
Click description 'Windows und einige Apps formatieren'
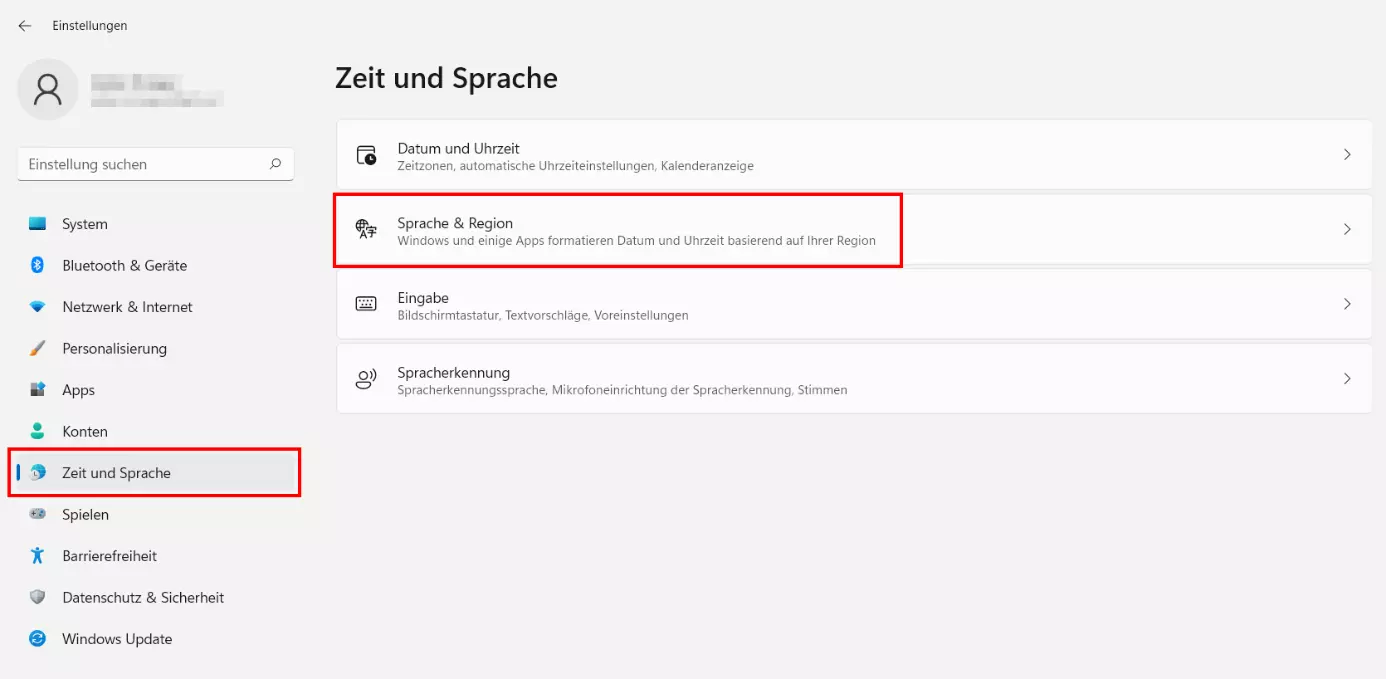click(x=636, y=241)
